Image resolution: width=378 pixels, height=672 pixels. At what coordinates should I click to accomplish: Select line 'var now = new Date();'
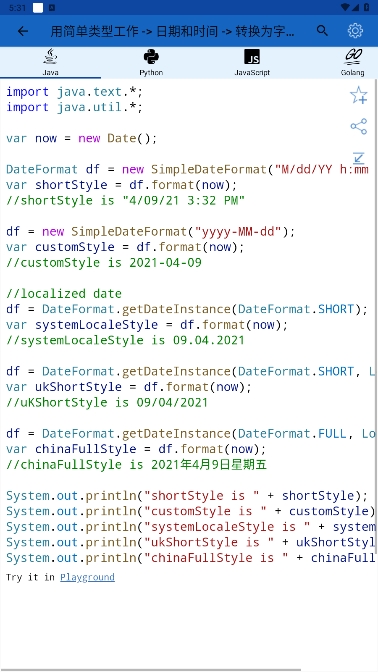coord(81,138)
